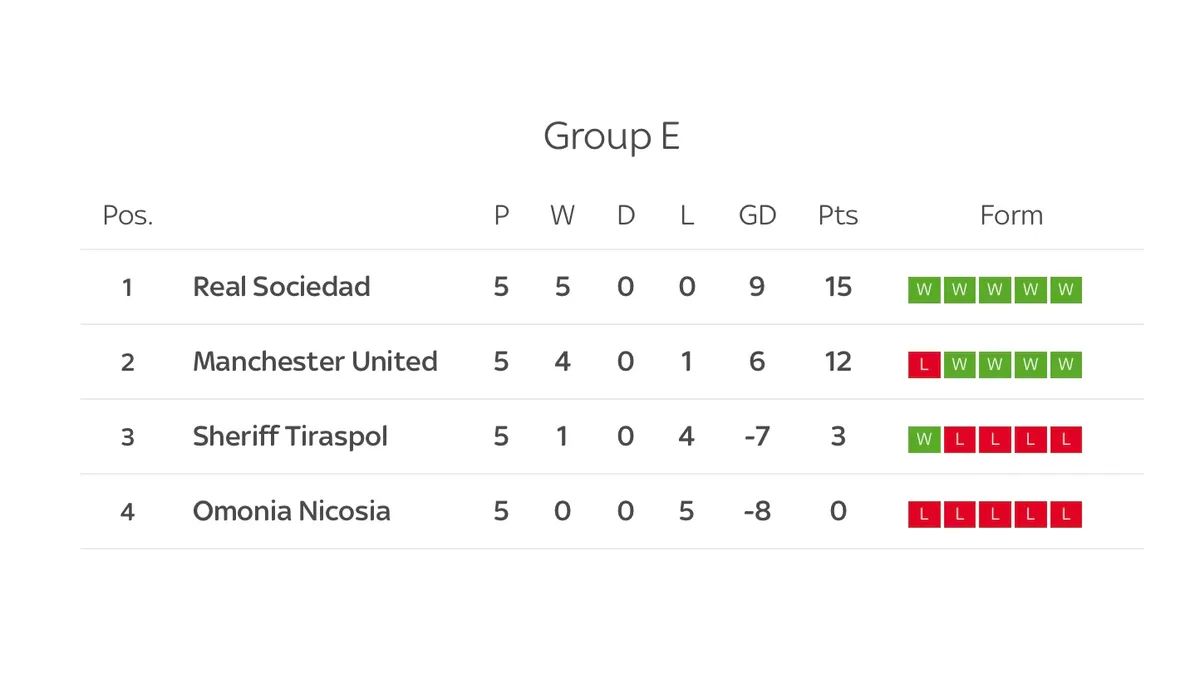Click Sheriff Tiraspol's green W form badge
The image size is (1200, 675).
(924, 440)
